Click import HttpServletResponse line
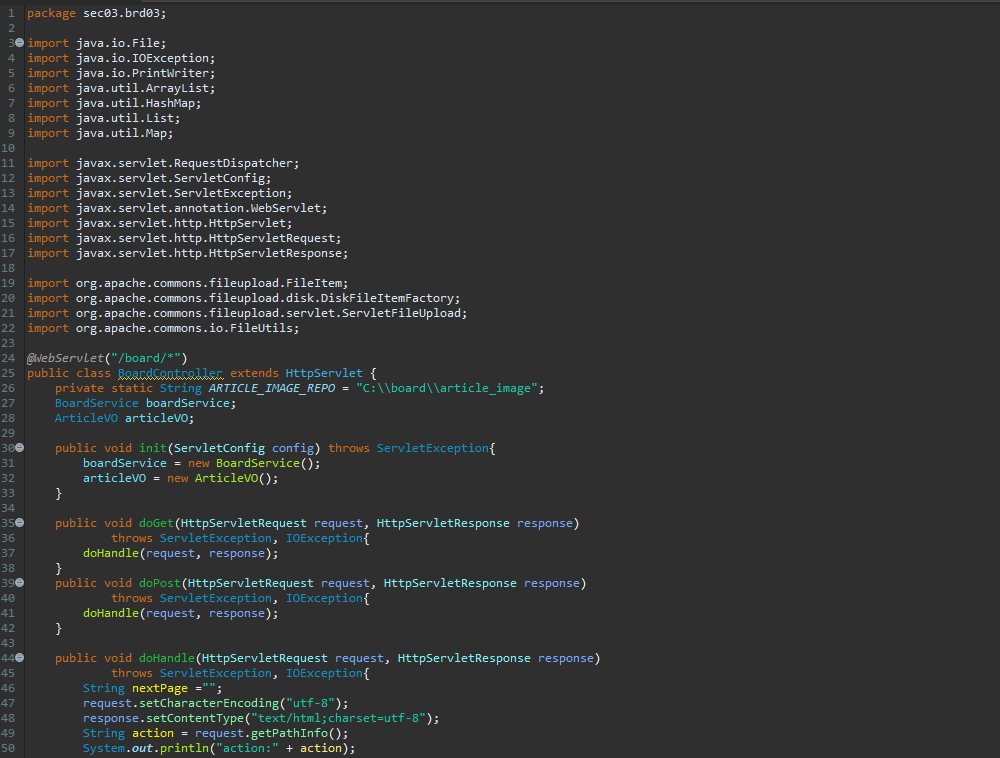The image size is (1000, 758). coord(188,253)
